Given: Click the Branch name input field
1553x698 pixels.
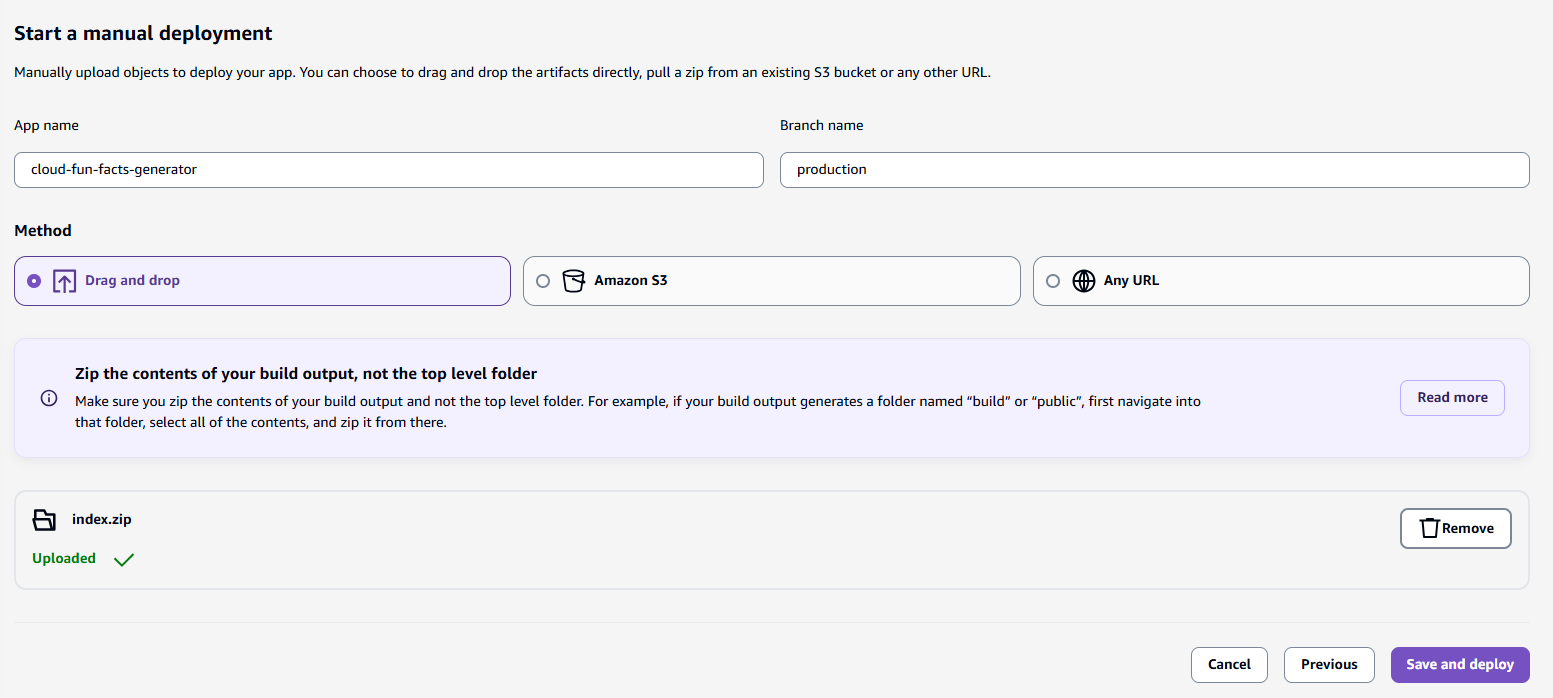Looking at the screenshot, I should point(1154,170).
